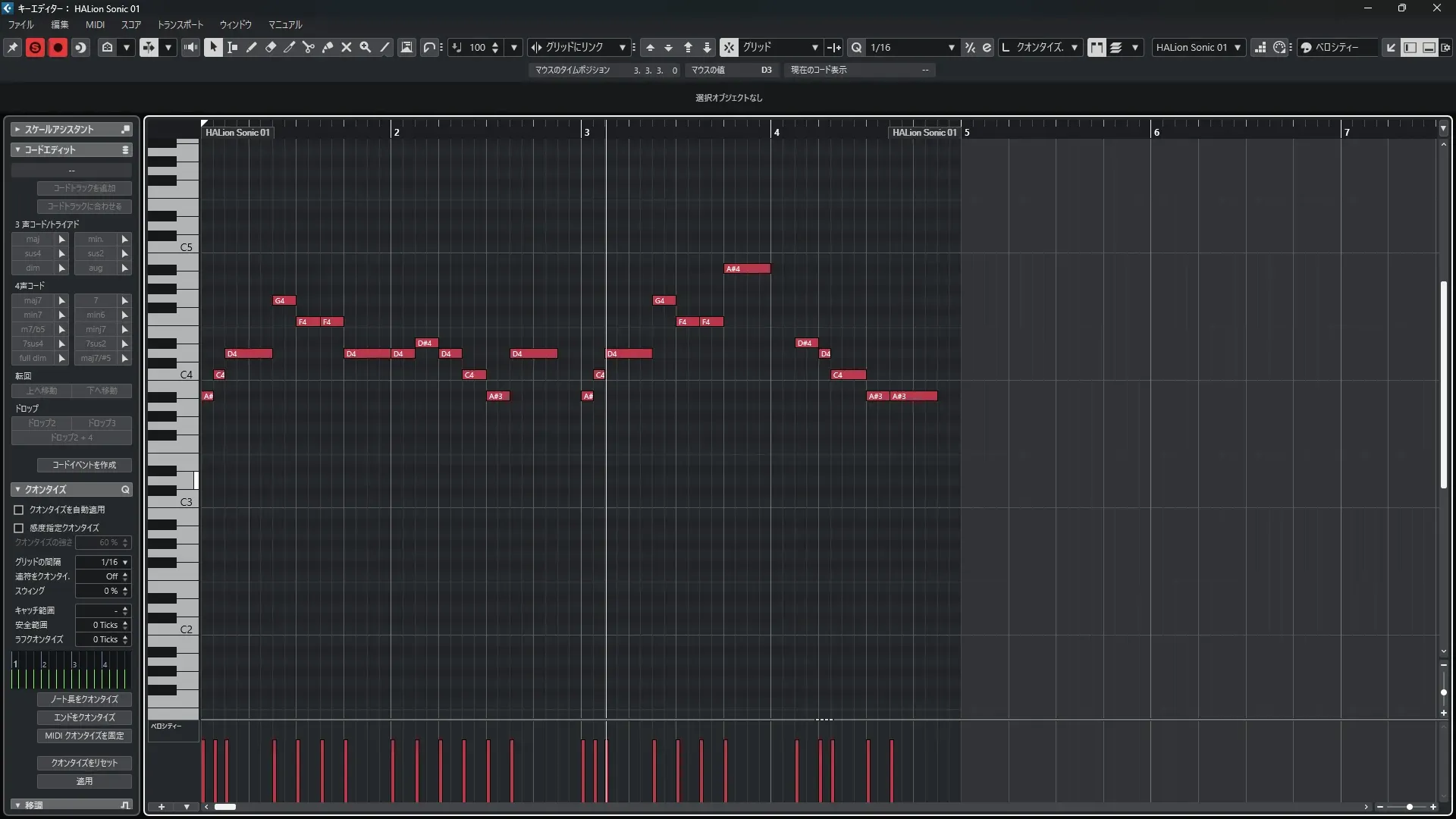Enable the auto-apply quantize checkbox

19,510
